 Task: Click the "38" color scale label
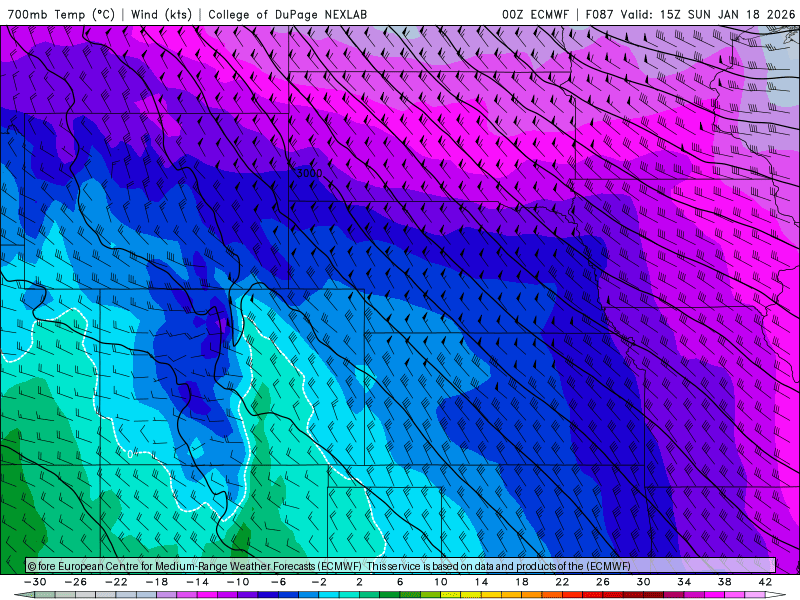(x=724, y=582)
